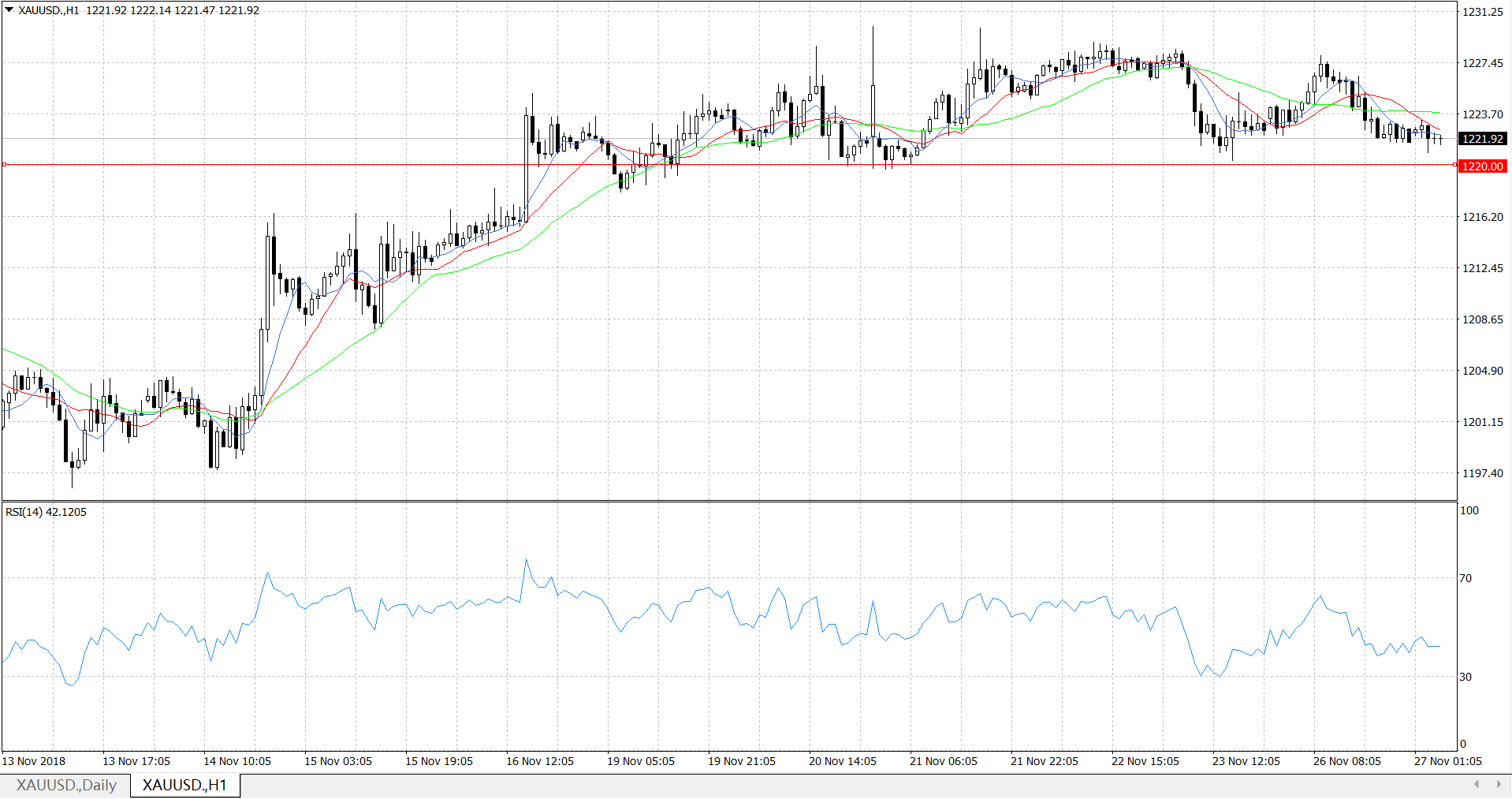Click the RSI scale level 30
Viewport: 1512px width, 799px height.
(1465, 677)
